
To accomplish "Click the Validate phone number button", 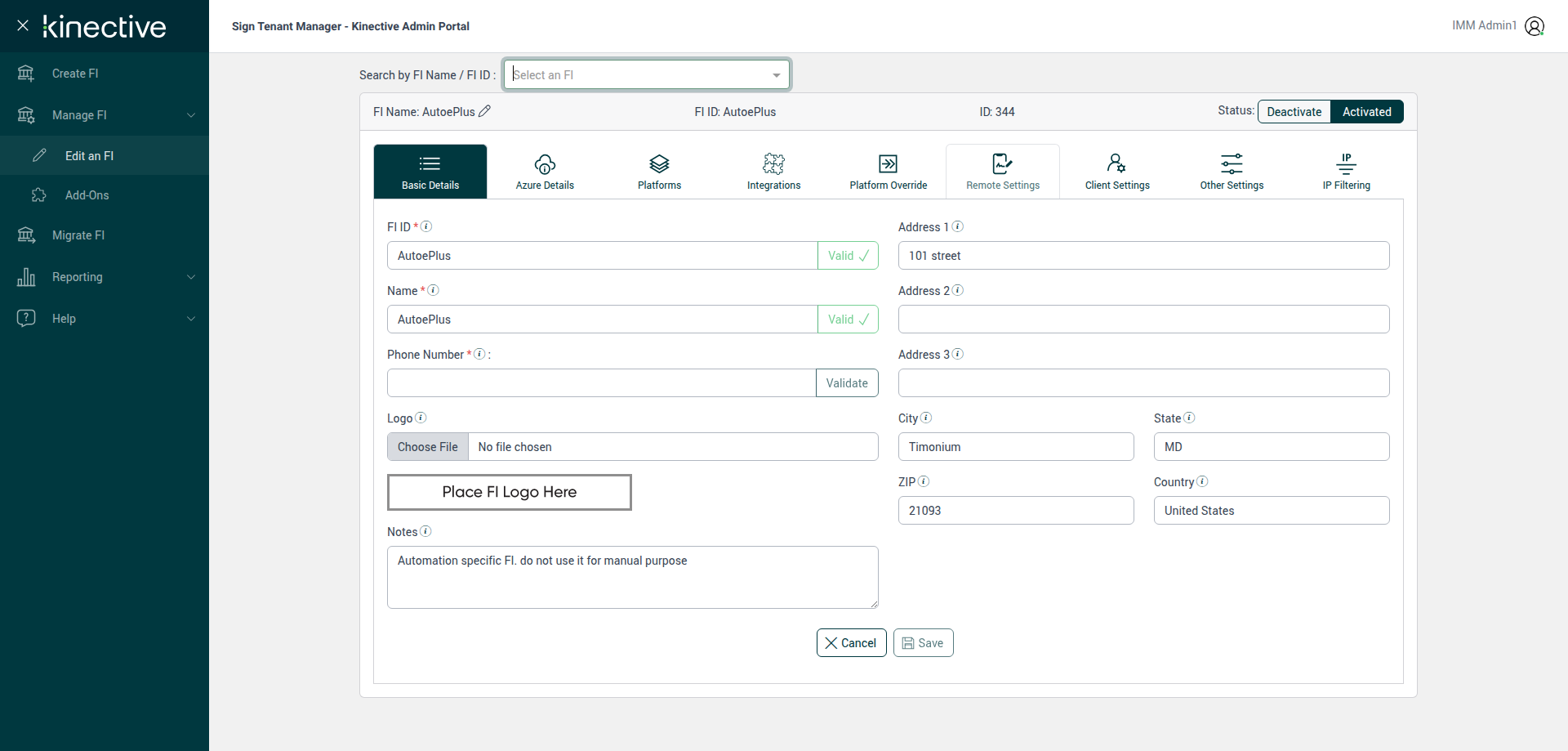I will point(847,383).
